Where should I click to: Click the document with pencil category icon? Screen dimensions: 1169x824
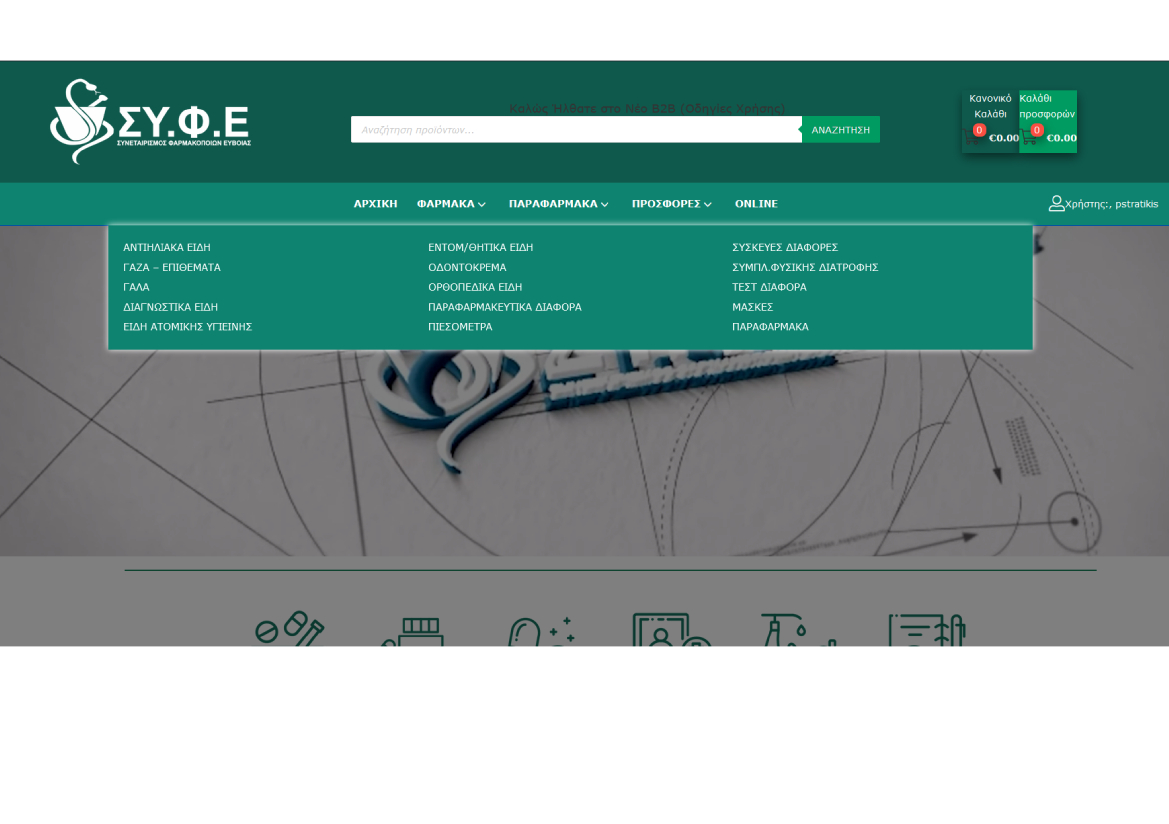(926, 630)
